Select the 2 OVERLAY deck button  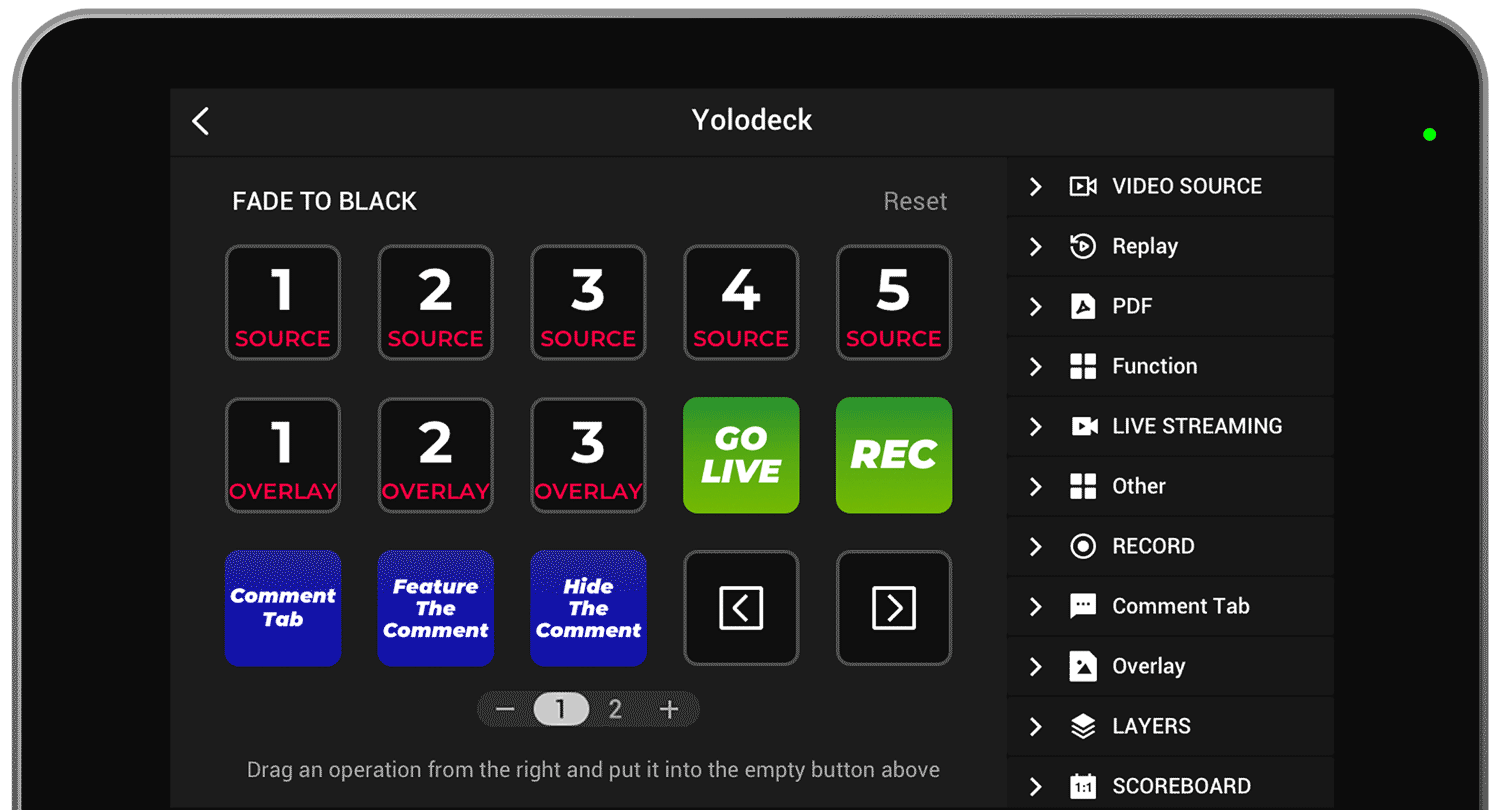pyautogui.click(x=436, y=455)
